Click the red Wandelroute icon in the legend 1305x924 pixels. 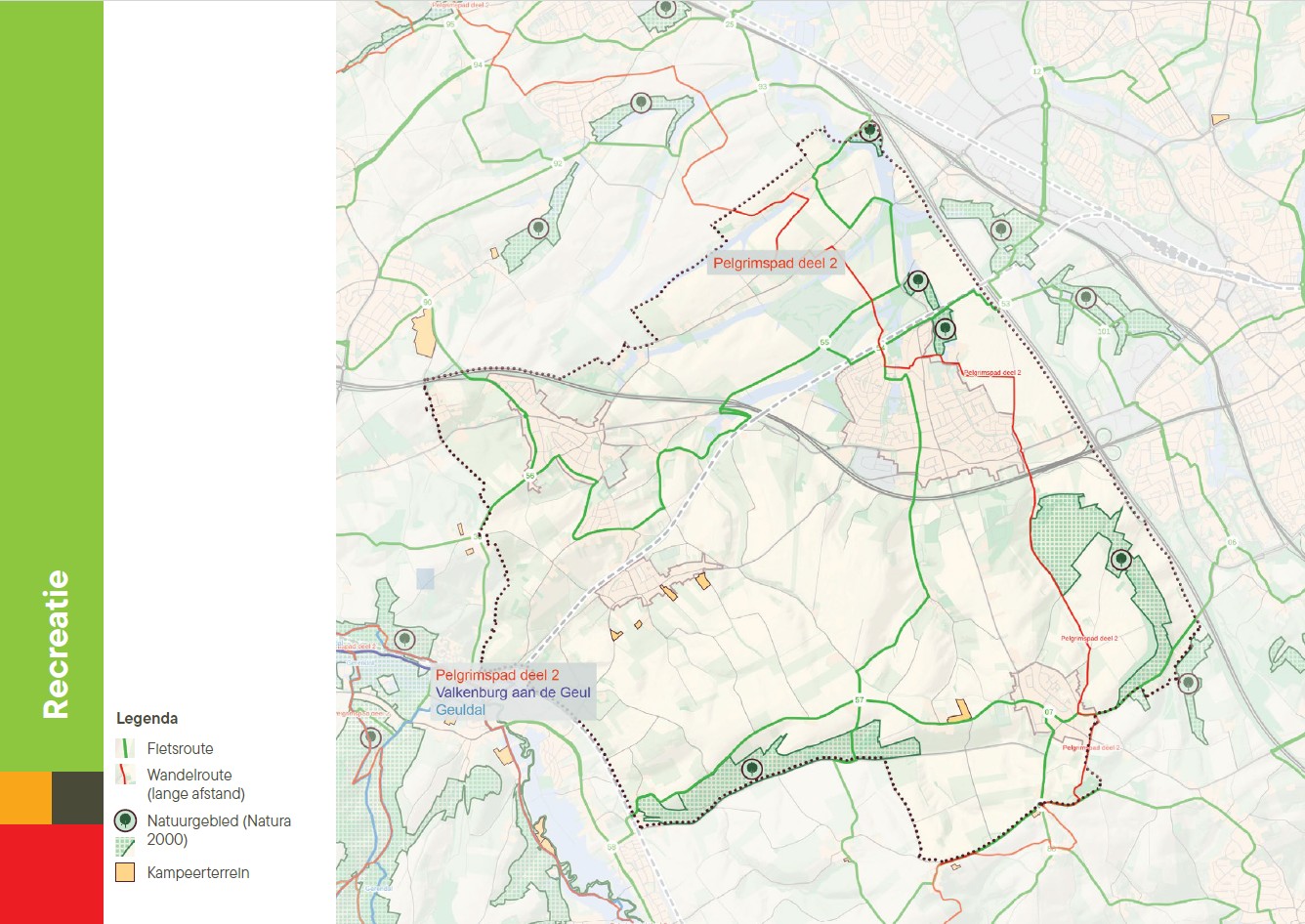(125, 776)
